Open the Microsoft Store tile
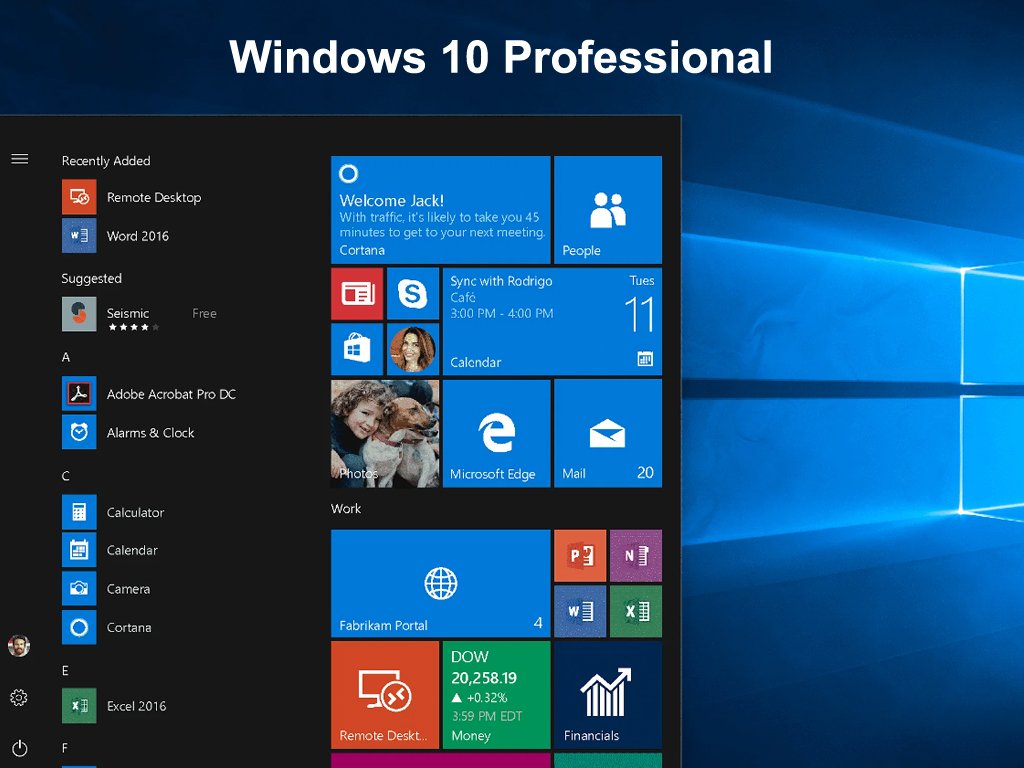The width and height of the screenshot is (1024, 768). click(357, 350)
